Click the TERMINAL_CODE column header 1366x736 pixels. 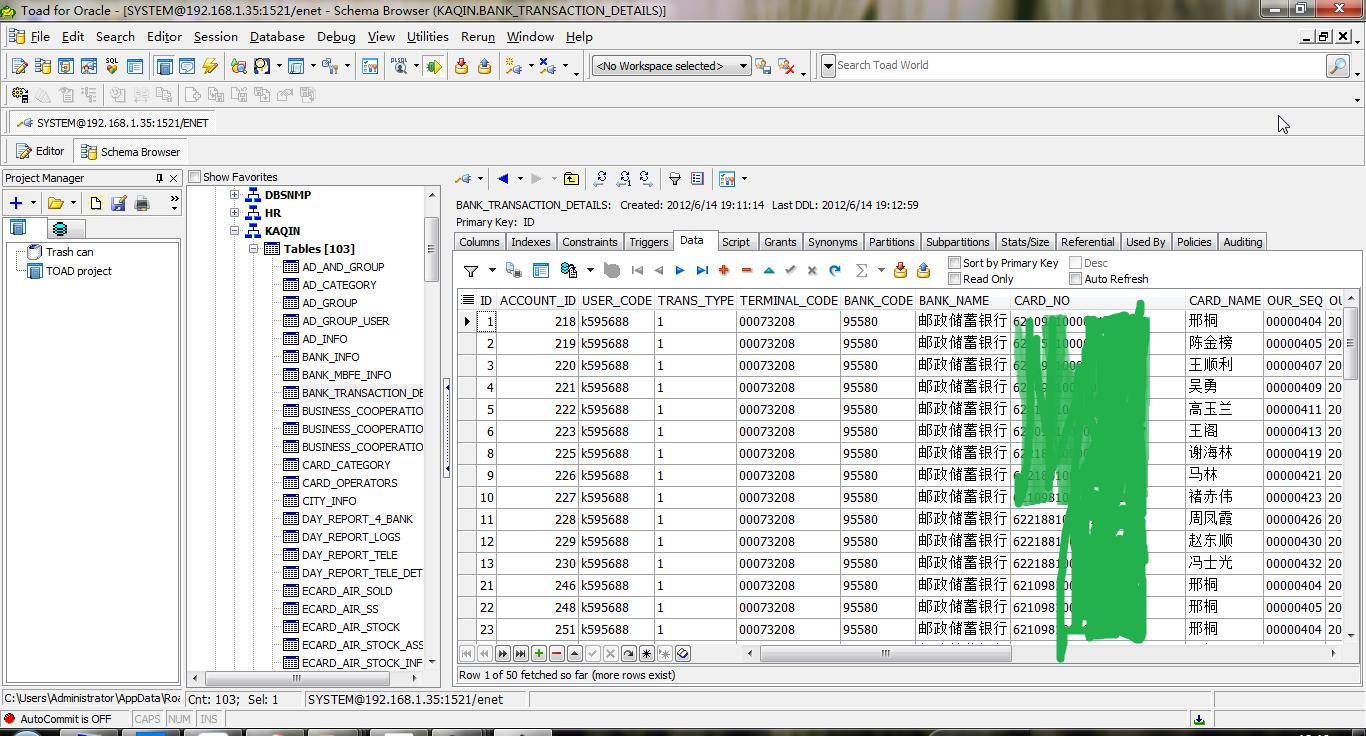pyautogui.click(x=788, y=300)
